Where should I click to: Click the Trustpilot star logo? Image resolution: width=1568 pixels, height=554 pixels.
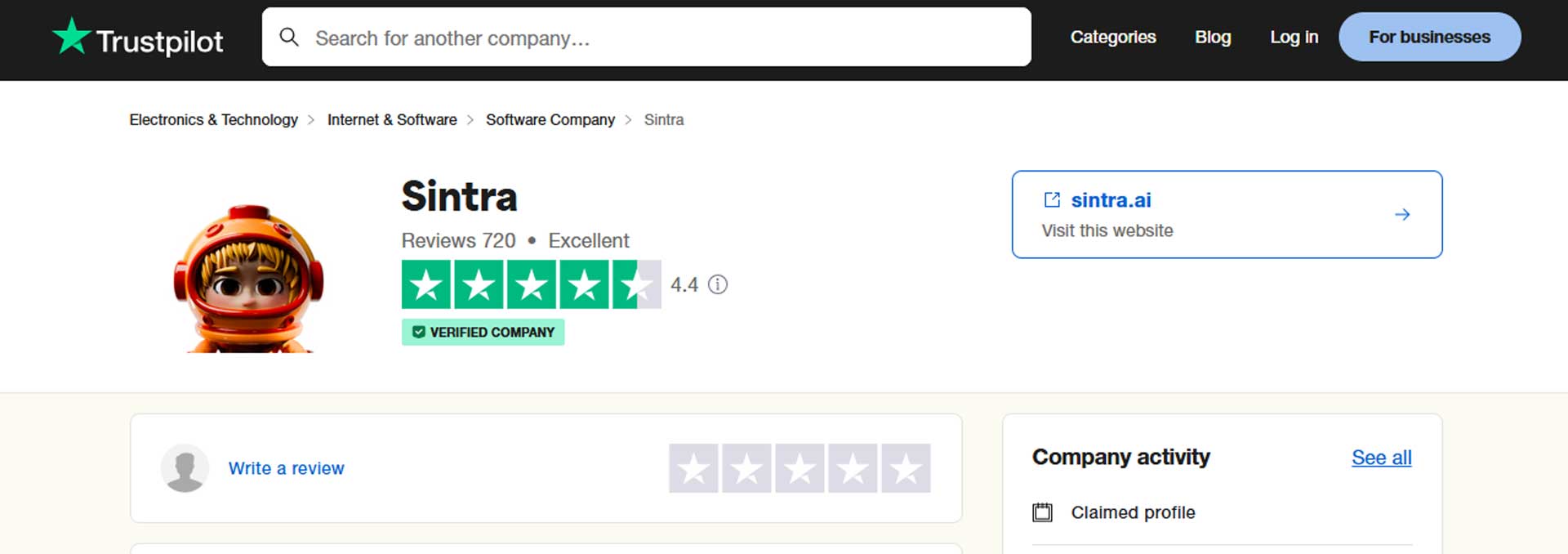72,37
